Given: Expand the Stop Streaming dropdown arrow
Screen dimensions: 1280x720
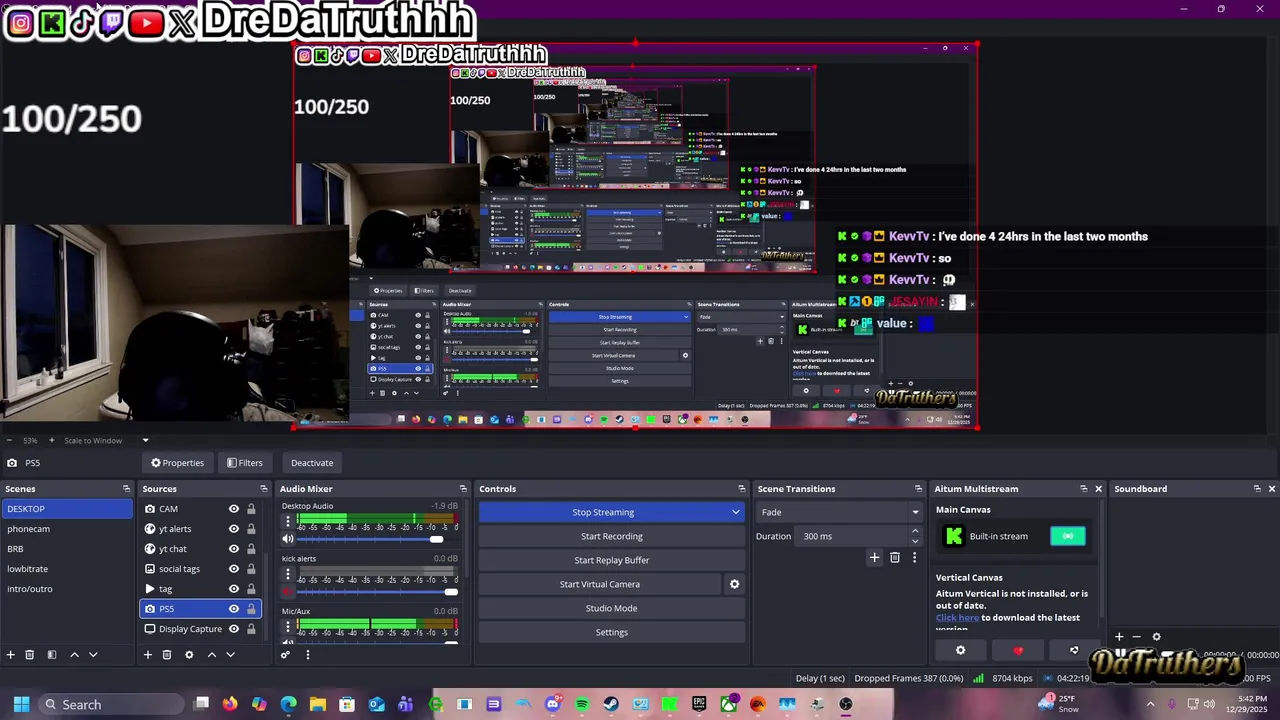Looking at the screenshot, I should [736, 512].
